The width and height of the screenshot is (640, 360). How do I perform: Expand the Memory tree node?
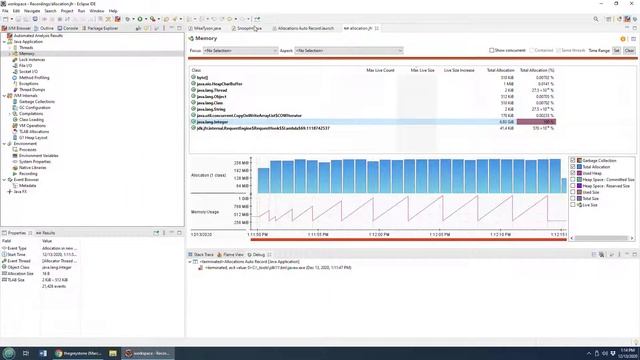[10, 54]
